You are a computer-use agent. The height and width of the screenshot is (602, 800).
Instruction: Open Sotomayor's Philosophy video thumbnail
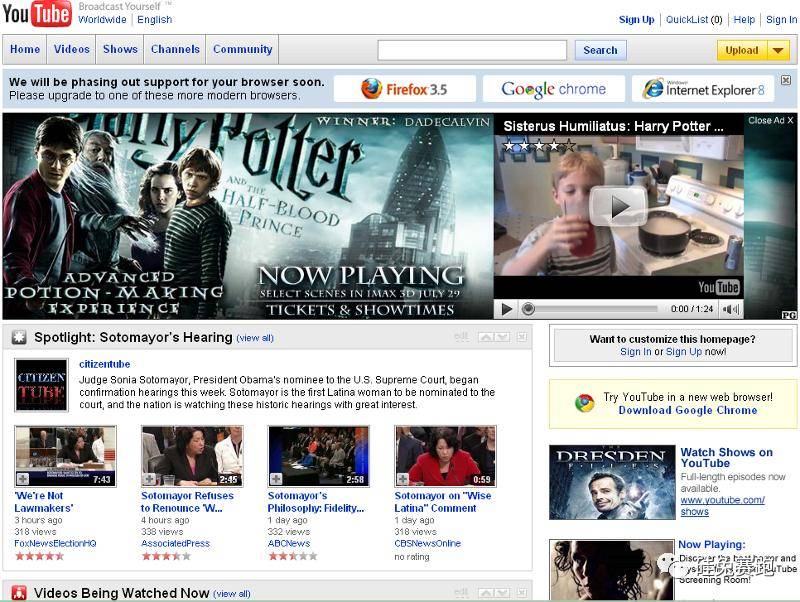tap(318, 456)
